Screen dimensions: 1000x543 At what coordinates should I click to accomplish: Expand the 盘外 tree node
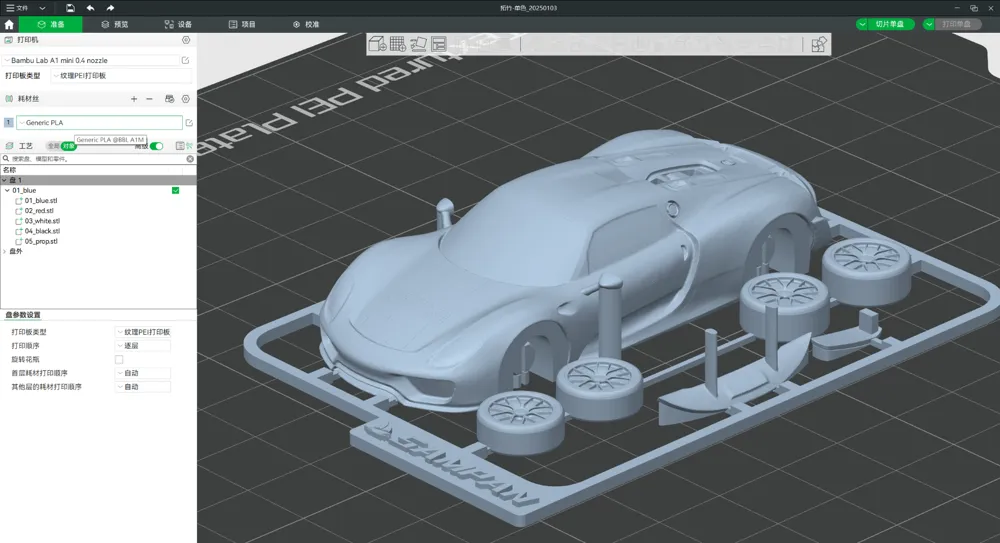pos(4,251)
